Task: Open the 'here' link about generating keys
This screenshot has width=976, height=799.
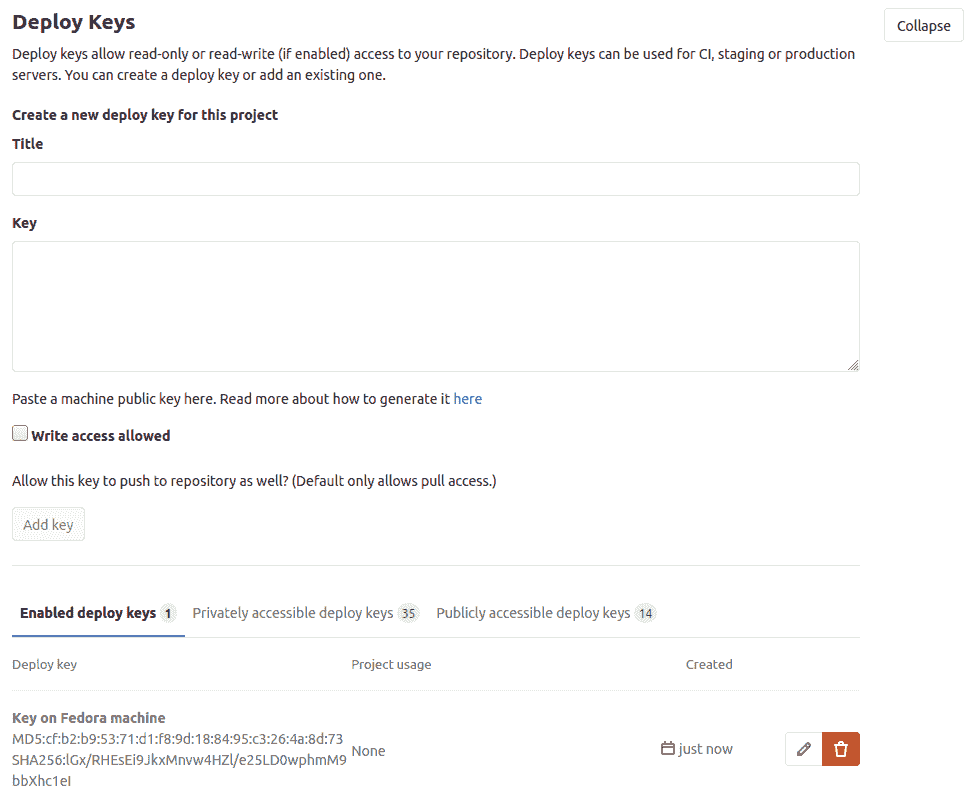Action: coord(467,398)
